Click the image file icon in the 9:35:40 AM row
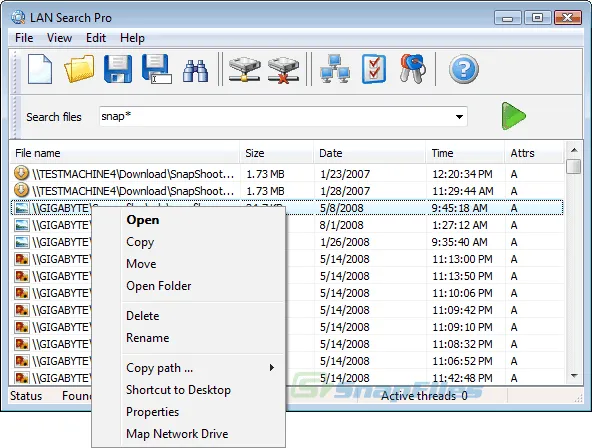This screenshot has width=592, height=448. 22,242
